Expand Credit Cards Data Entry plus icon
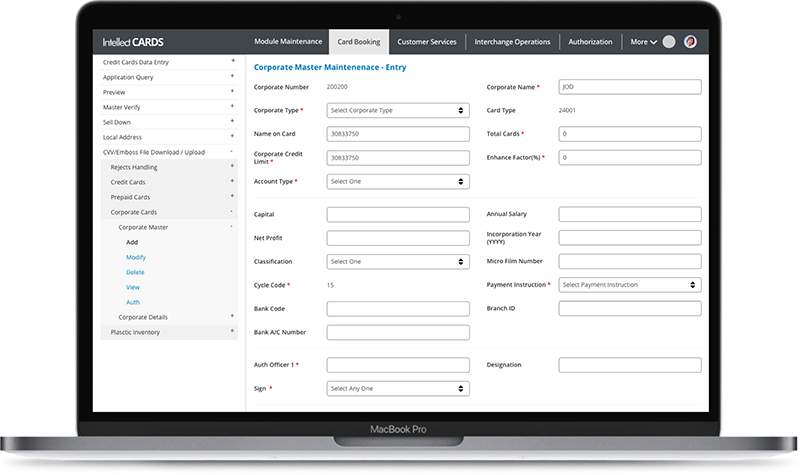 pos(233,61)
